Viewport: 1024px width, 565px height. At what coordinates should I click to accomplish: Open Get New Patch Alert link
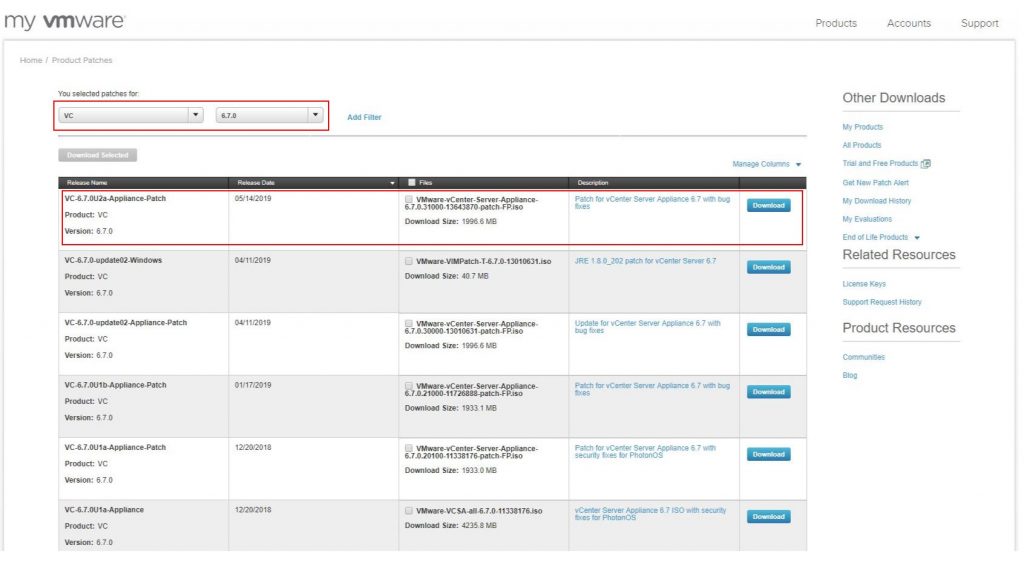click(875, 183)
